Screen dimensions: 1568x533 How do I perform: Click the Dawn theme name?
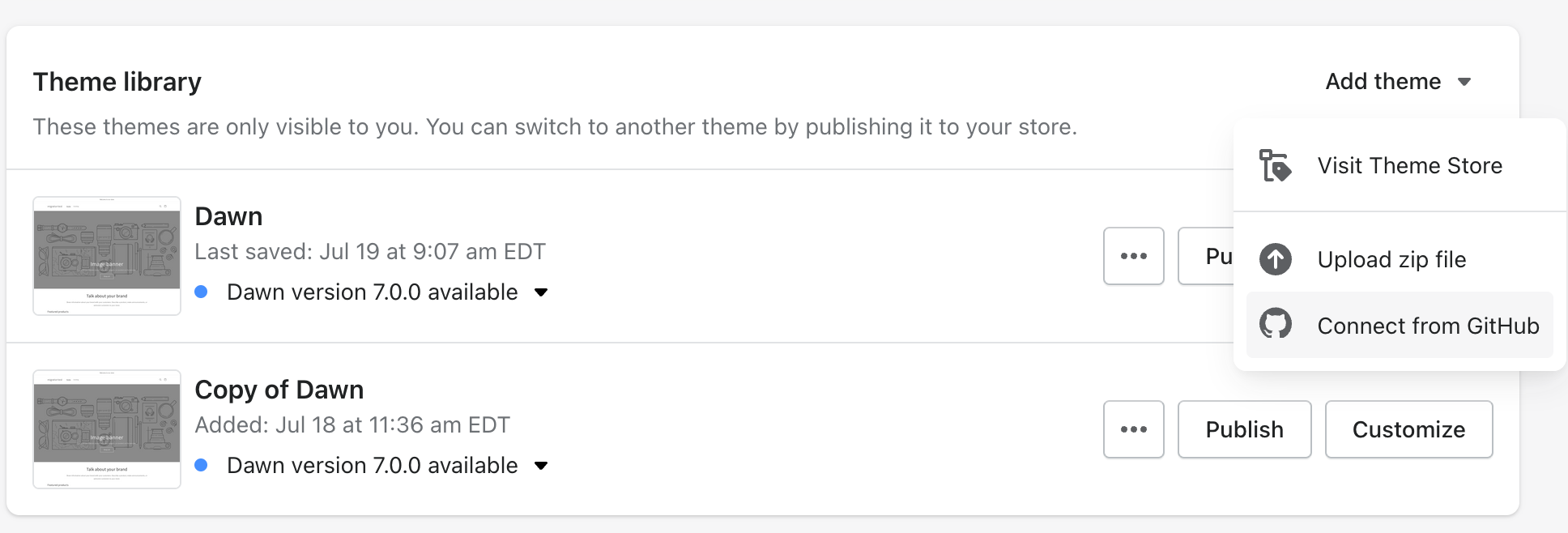[229, 215]
